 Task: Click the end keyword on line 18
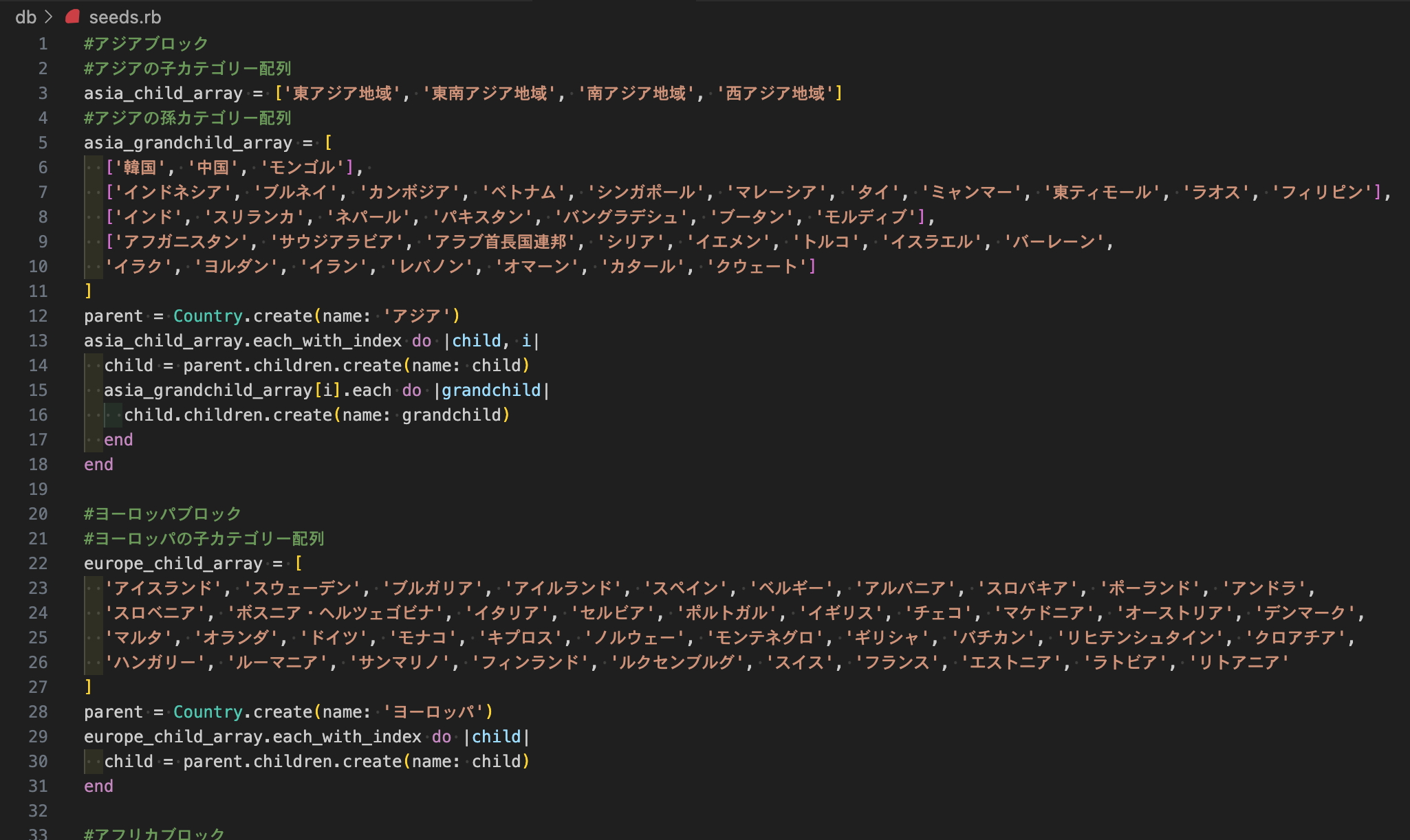coord(98,465)
